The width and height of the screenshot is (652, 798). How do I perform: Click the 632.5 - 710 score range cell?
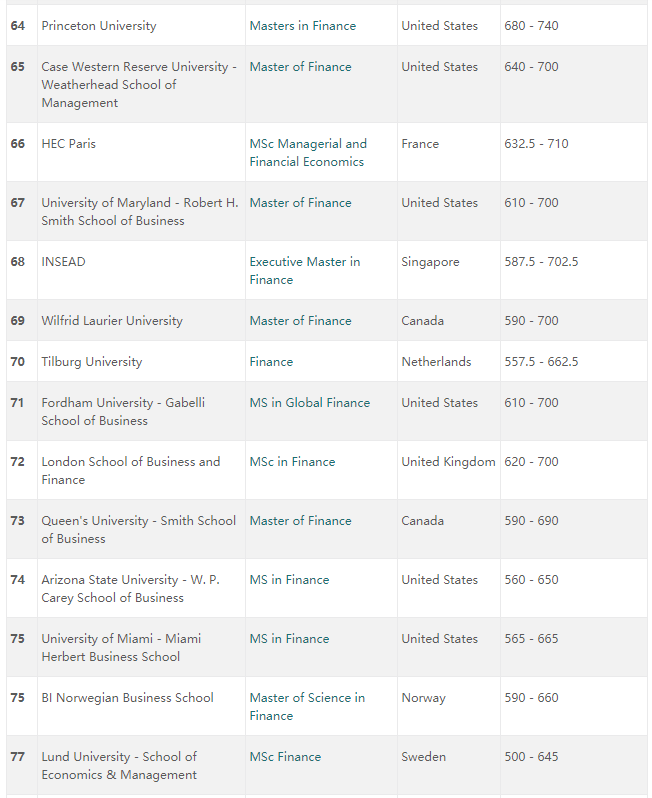coord(574,152)
